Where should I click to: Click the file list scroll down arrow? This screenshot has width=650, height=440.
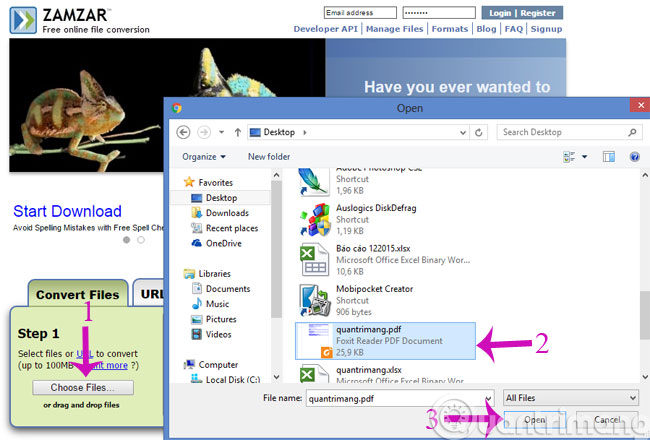coord(645,377)
